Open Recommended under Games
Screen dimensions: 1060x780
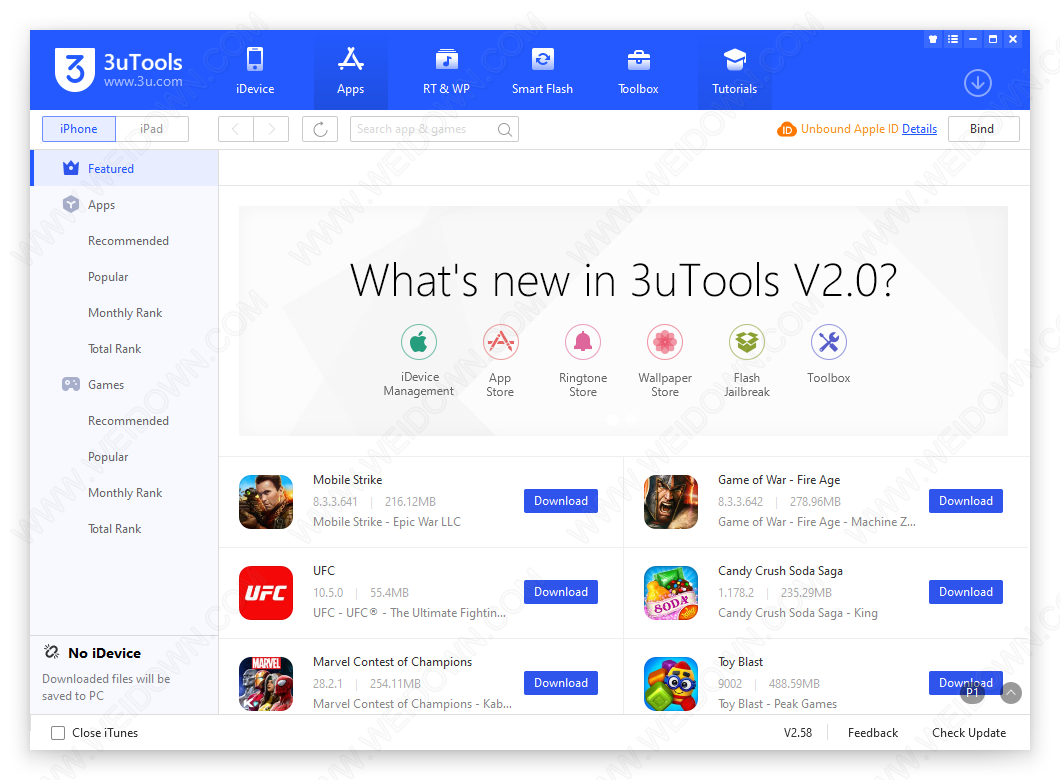(x=128, y=420)
